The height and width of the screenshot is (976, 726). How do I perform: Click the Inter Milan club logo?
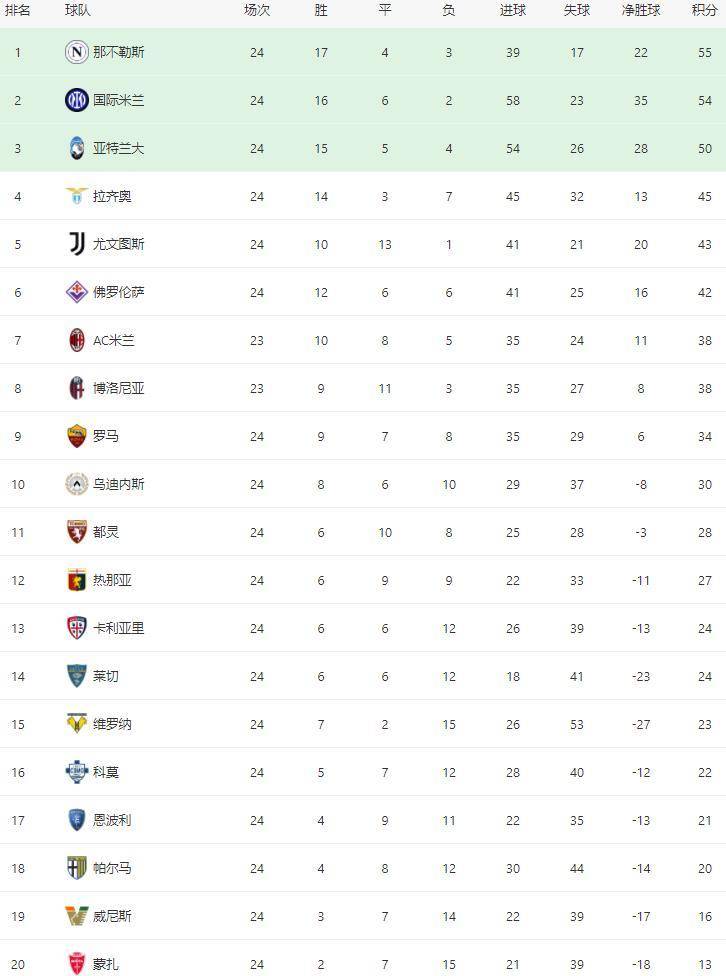tap(77, 100)
